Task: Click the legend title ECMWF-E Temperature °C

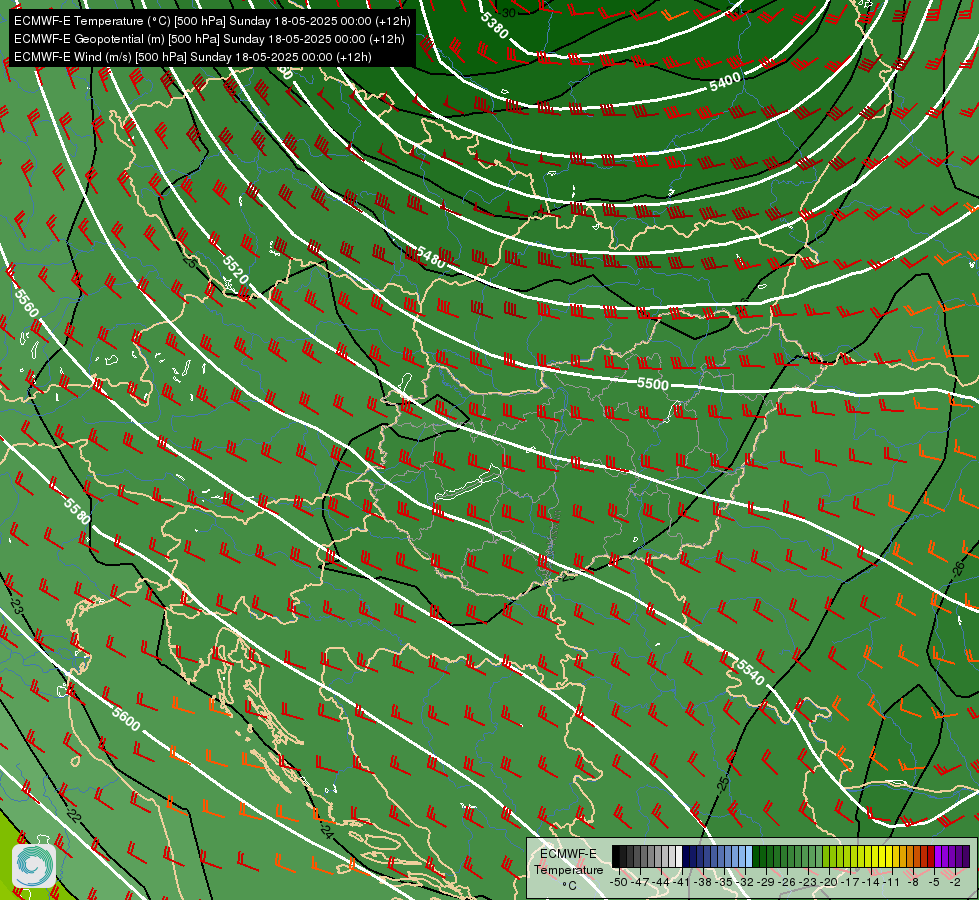Action: coord(568,869)
